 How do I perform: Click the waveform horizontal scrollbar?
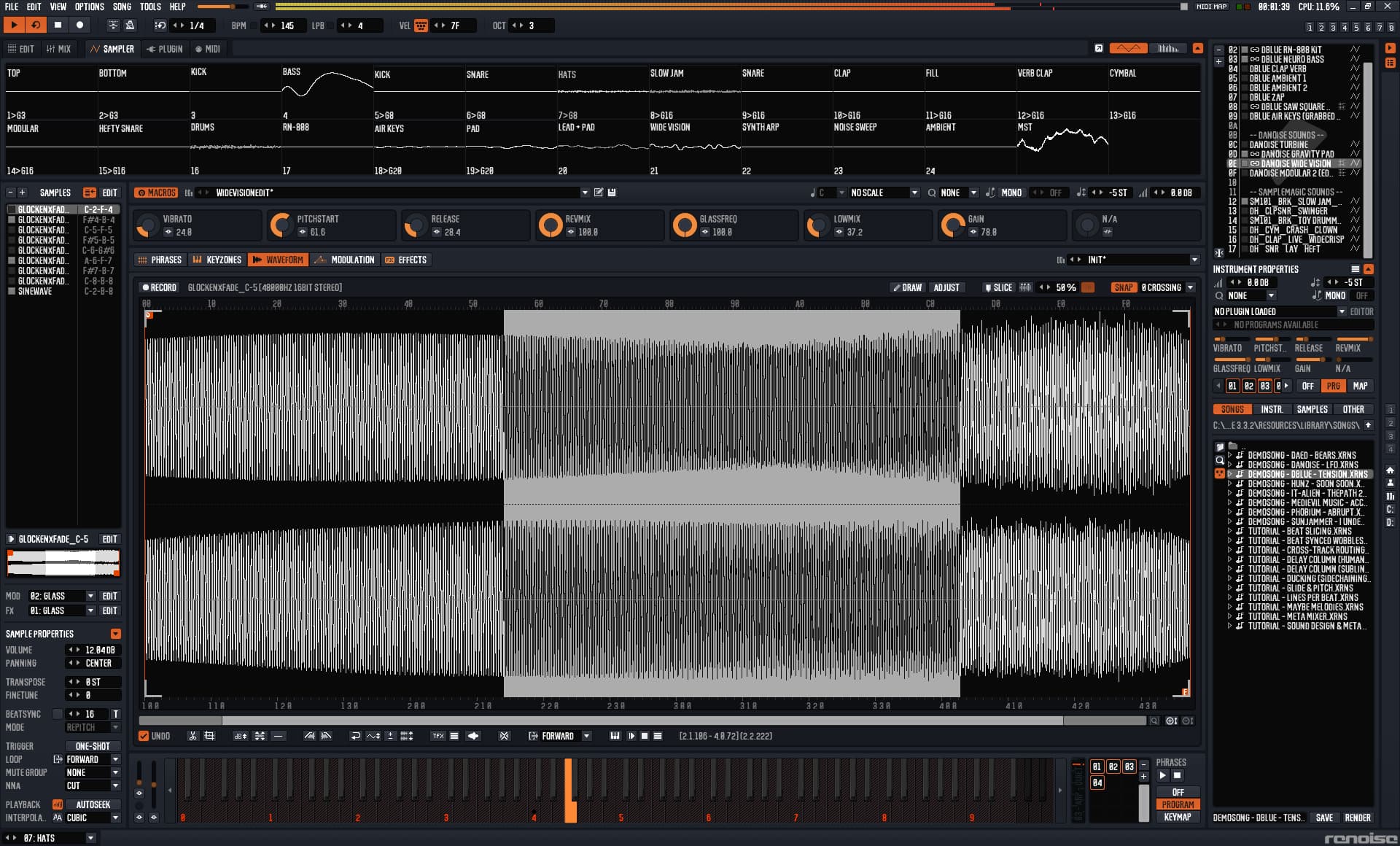(x=642, y=721)
